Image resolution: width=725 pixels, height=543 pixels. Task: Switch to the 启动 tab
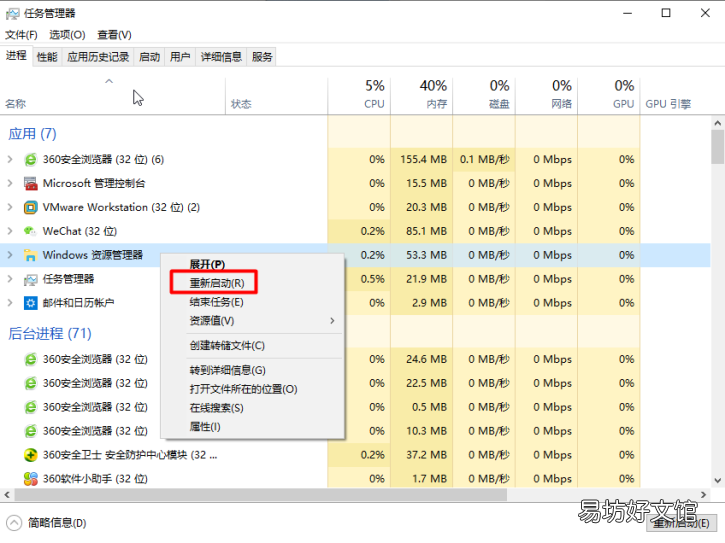[149, 57]
